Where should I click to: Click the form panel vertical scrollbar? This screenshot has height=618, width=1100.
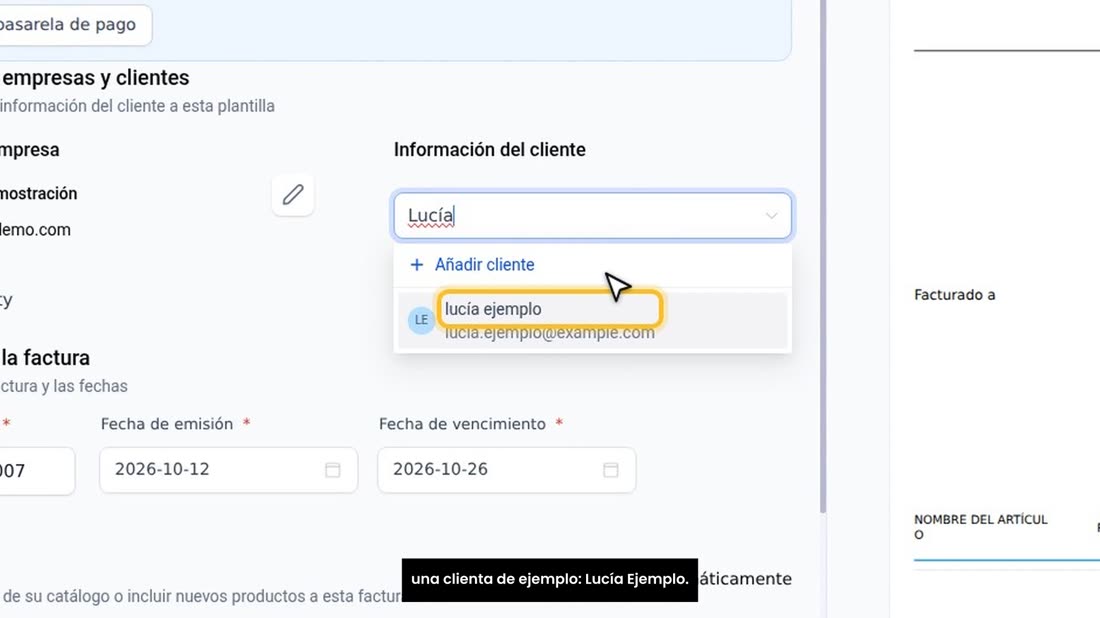tap(823, 256)
